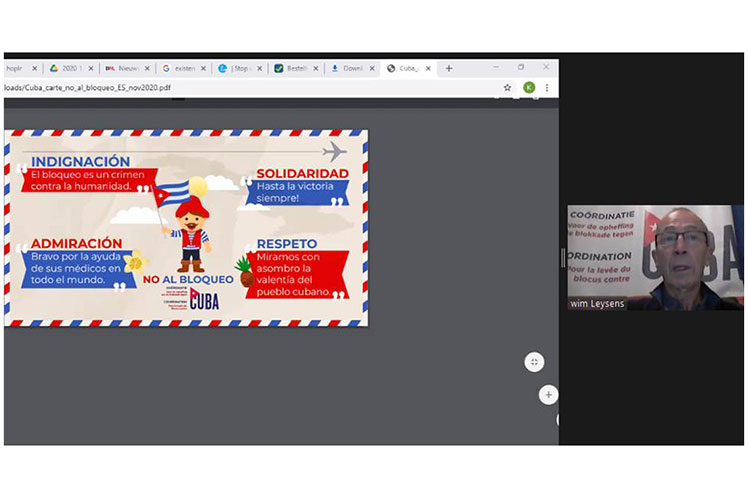Bookmark this page with the star icon
The image size is (748, 498).
click(507, 88)
